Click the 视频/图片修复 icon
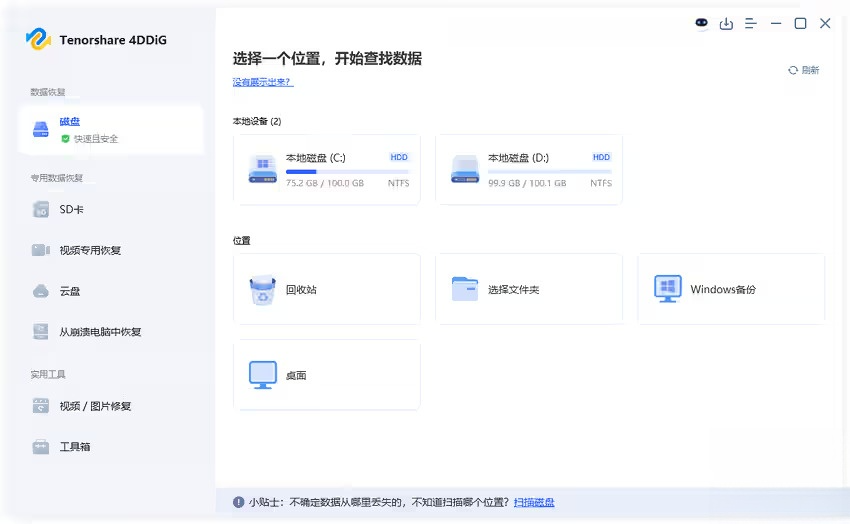 point(41,406)
